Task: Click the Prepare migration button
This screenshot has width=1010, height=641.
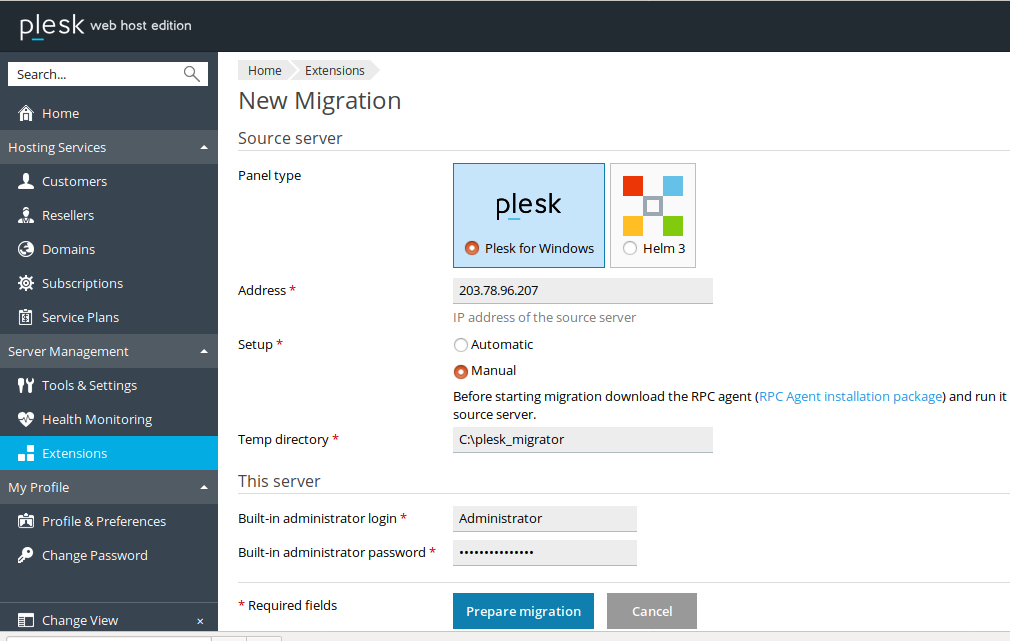Action: [x=523, y=611]
